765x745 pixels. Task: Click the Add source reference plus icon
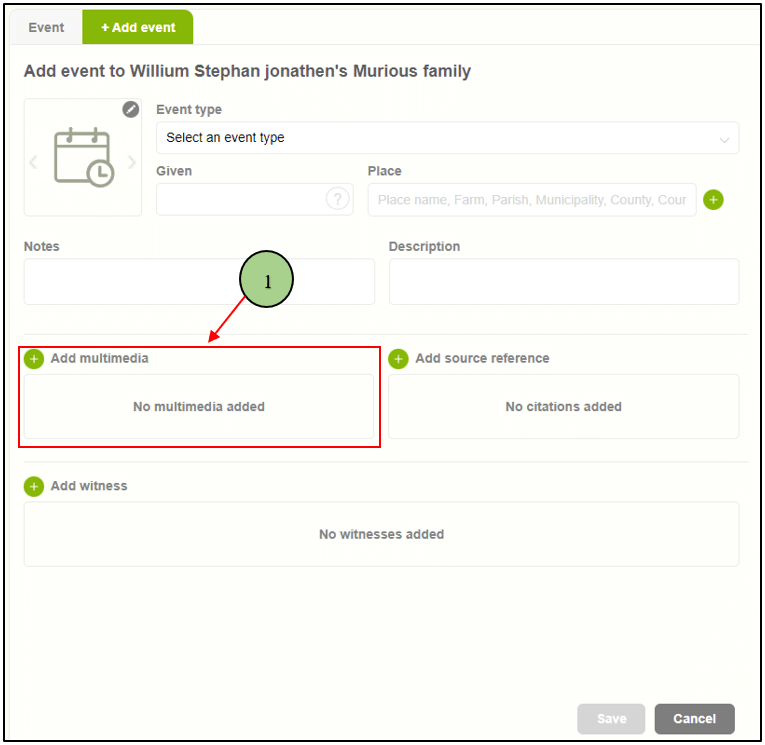click(x=399, y=358)
